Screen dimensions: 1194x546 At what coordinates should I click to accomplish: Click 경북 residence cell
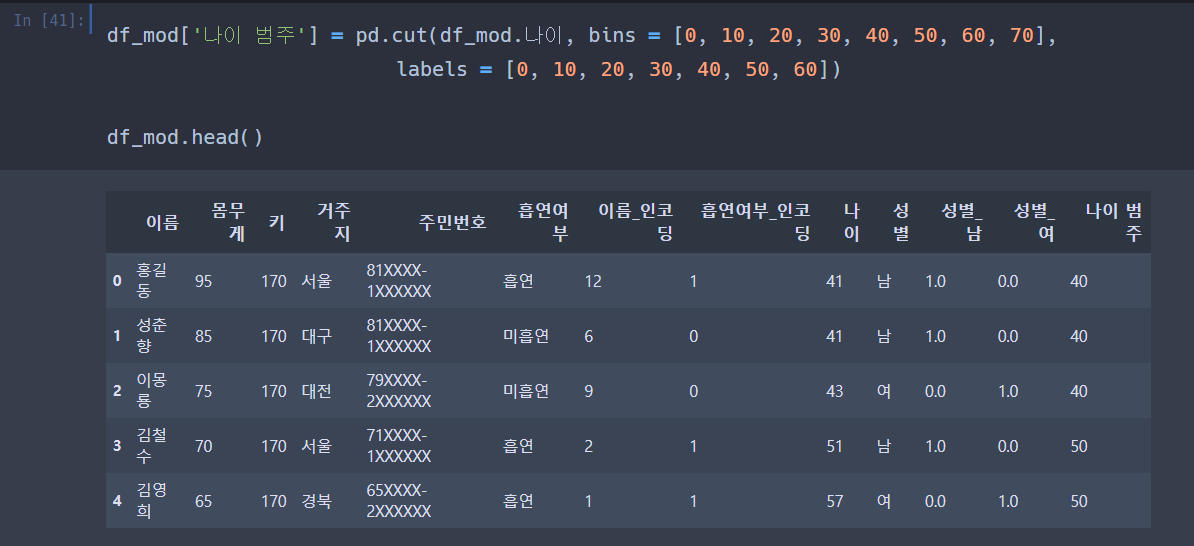coord(317,500)
